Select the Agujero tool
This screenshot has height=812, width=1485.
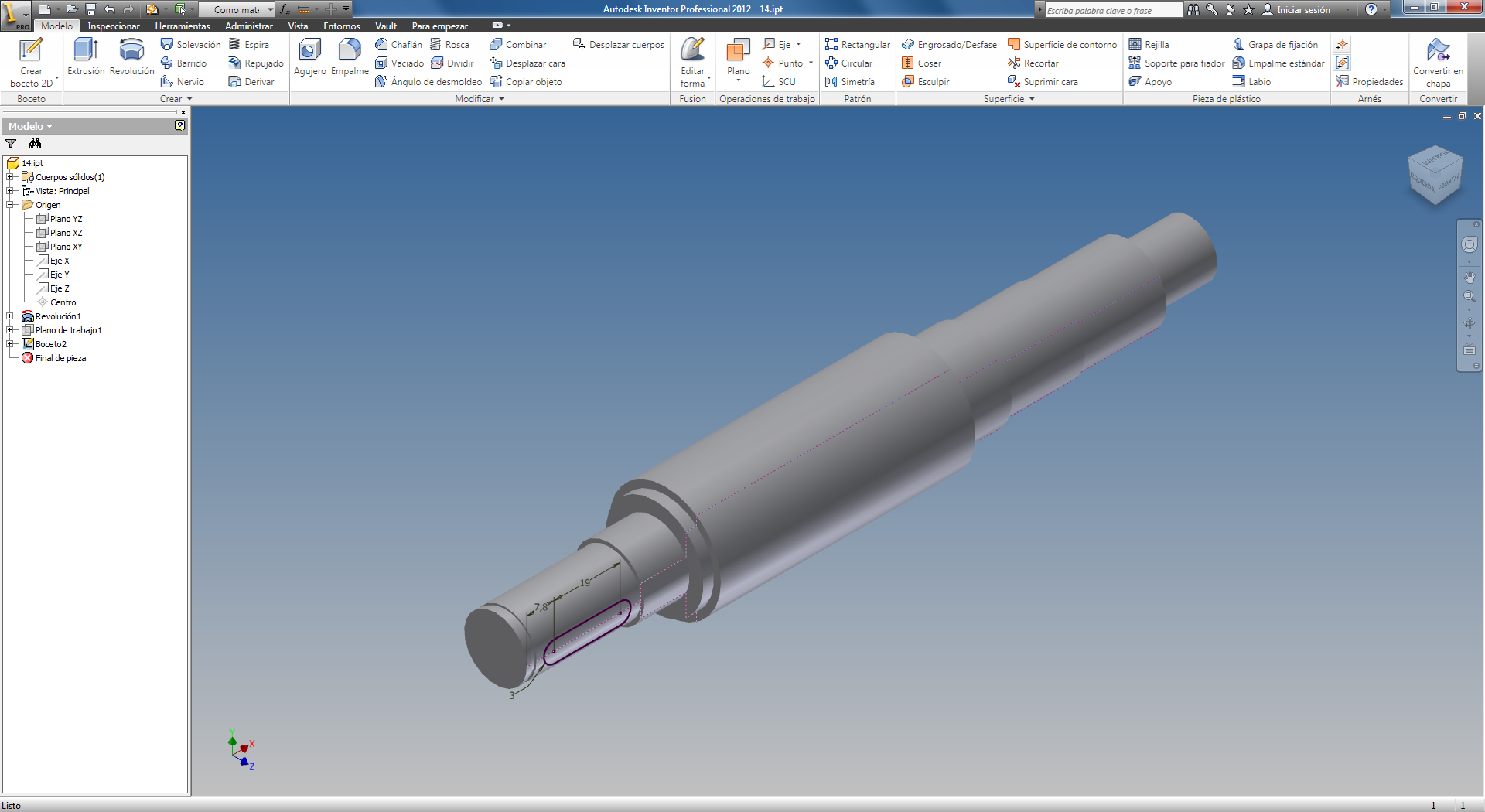pyautogui.click(x=309, y=57)
